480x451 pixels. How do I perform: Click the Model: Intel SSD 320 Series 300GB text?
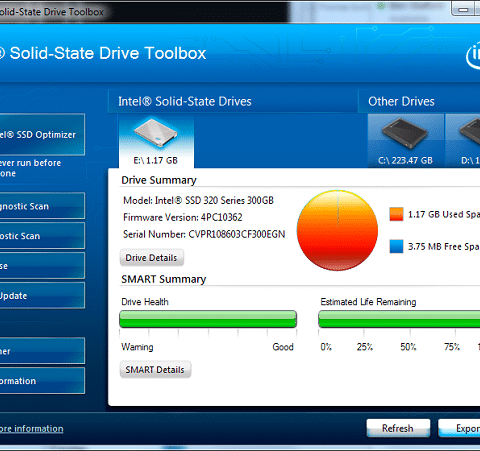tap(198, 200)
